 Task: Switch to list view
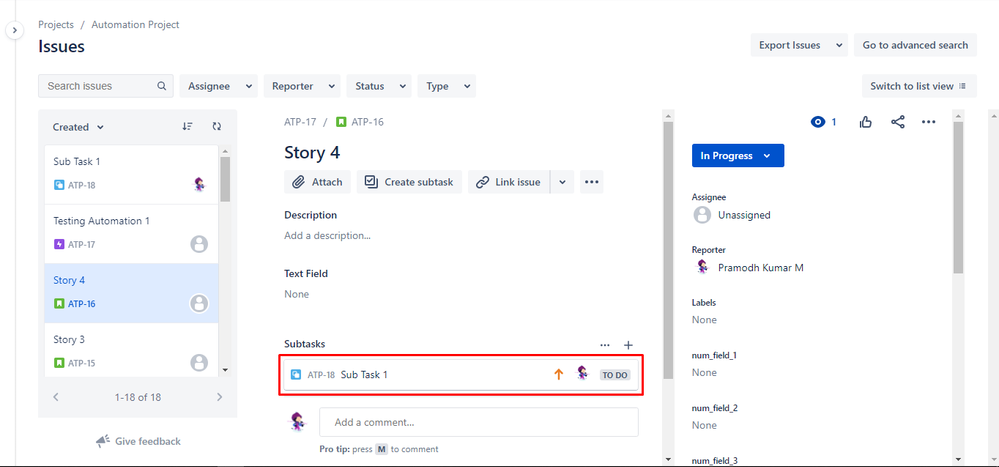tap(919, 86)
